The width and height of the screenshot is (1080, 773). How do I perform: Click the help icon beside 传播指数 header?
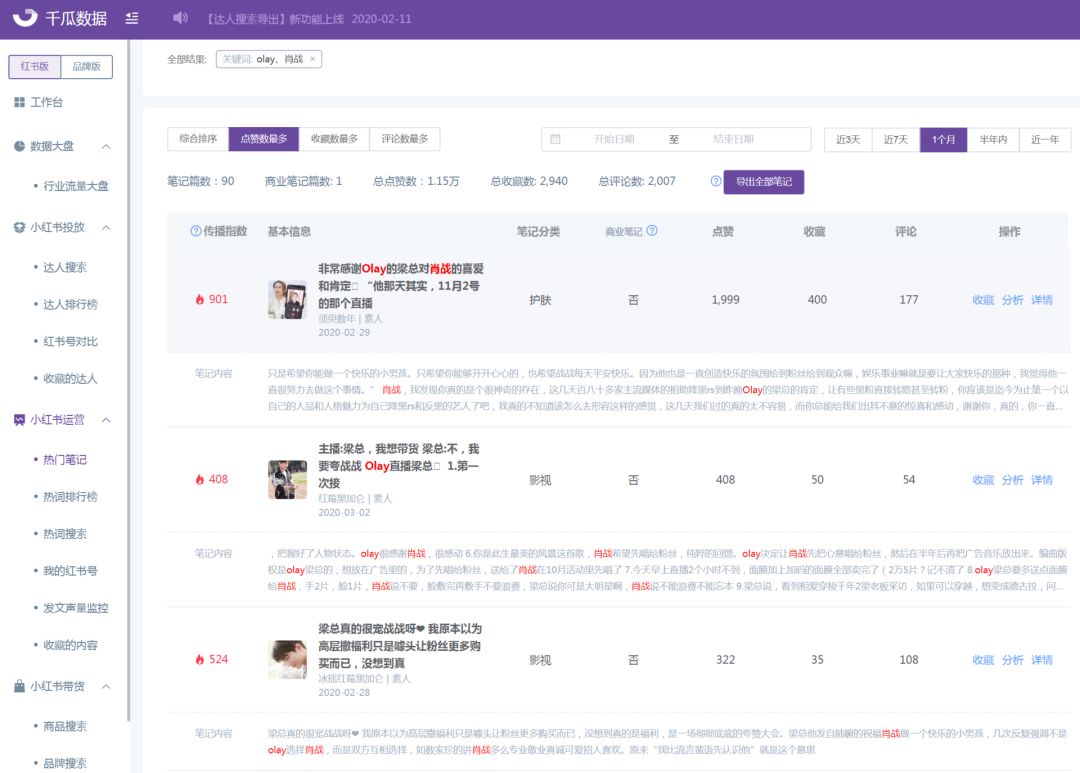click(196, 231)
